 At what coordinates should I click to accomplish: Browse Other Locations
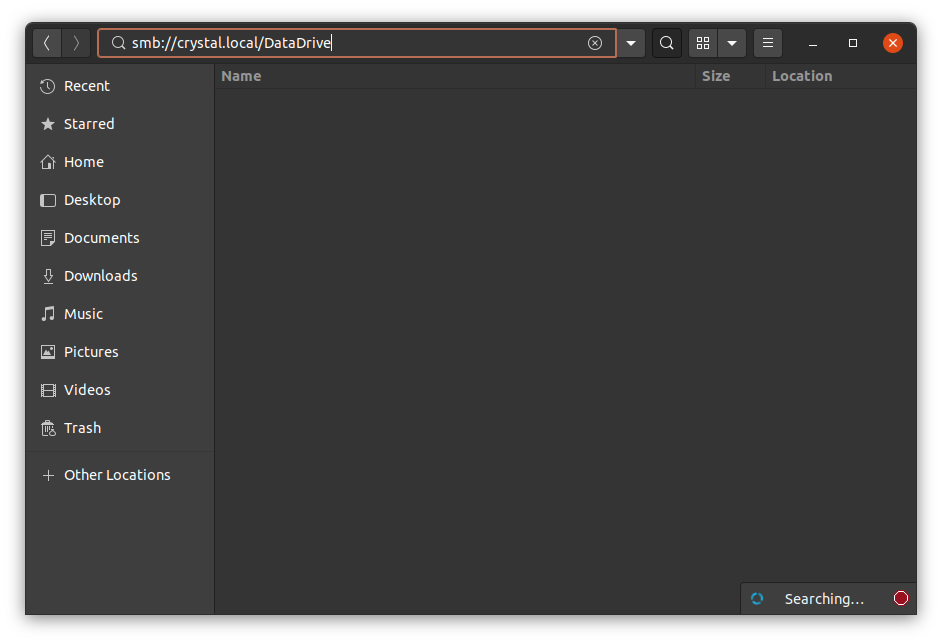[117, 475]
